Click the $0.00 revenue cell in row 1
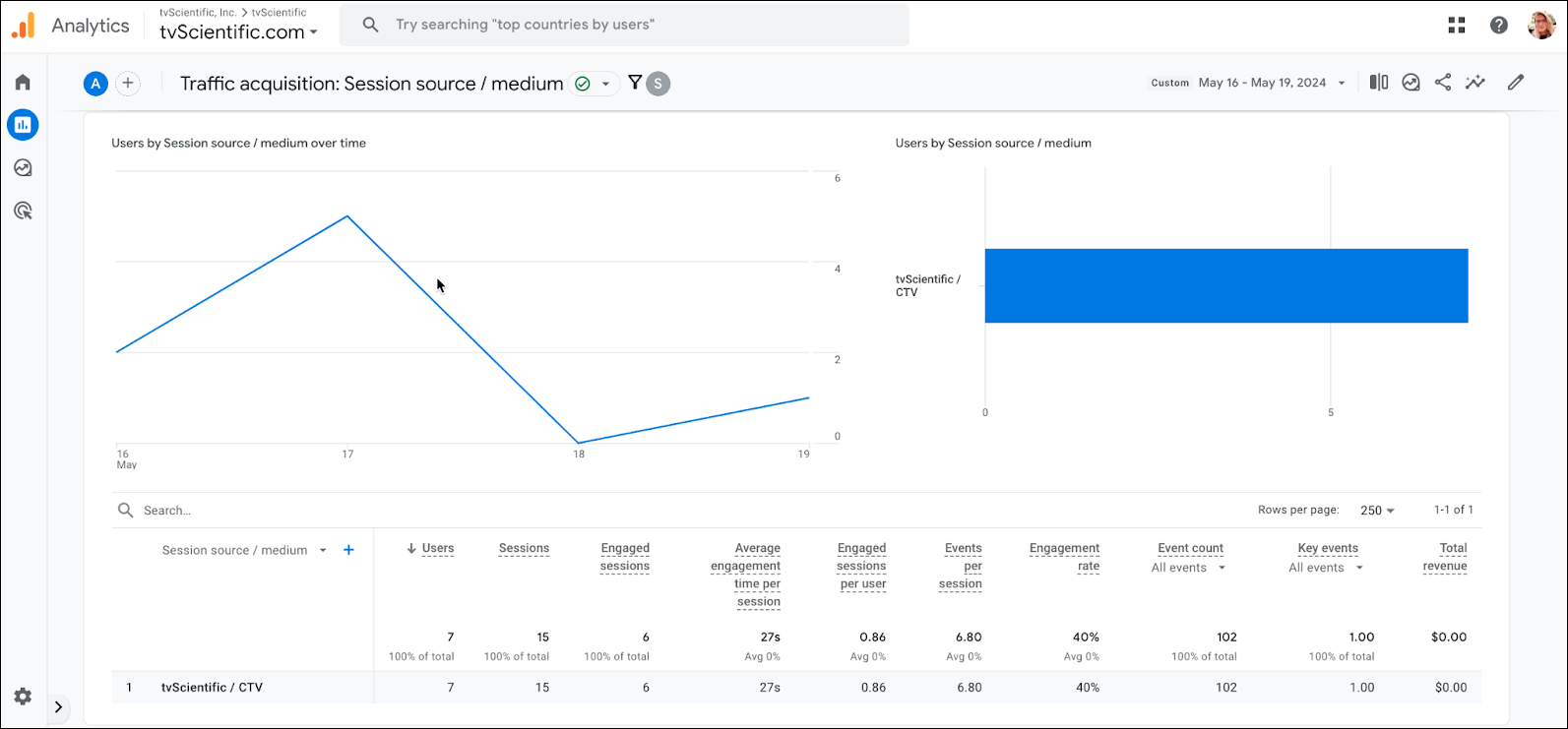The height and width of the screenshot is (729, 1568). (x=1451, y=688)
